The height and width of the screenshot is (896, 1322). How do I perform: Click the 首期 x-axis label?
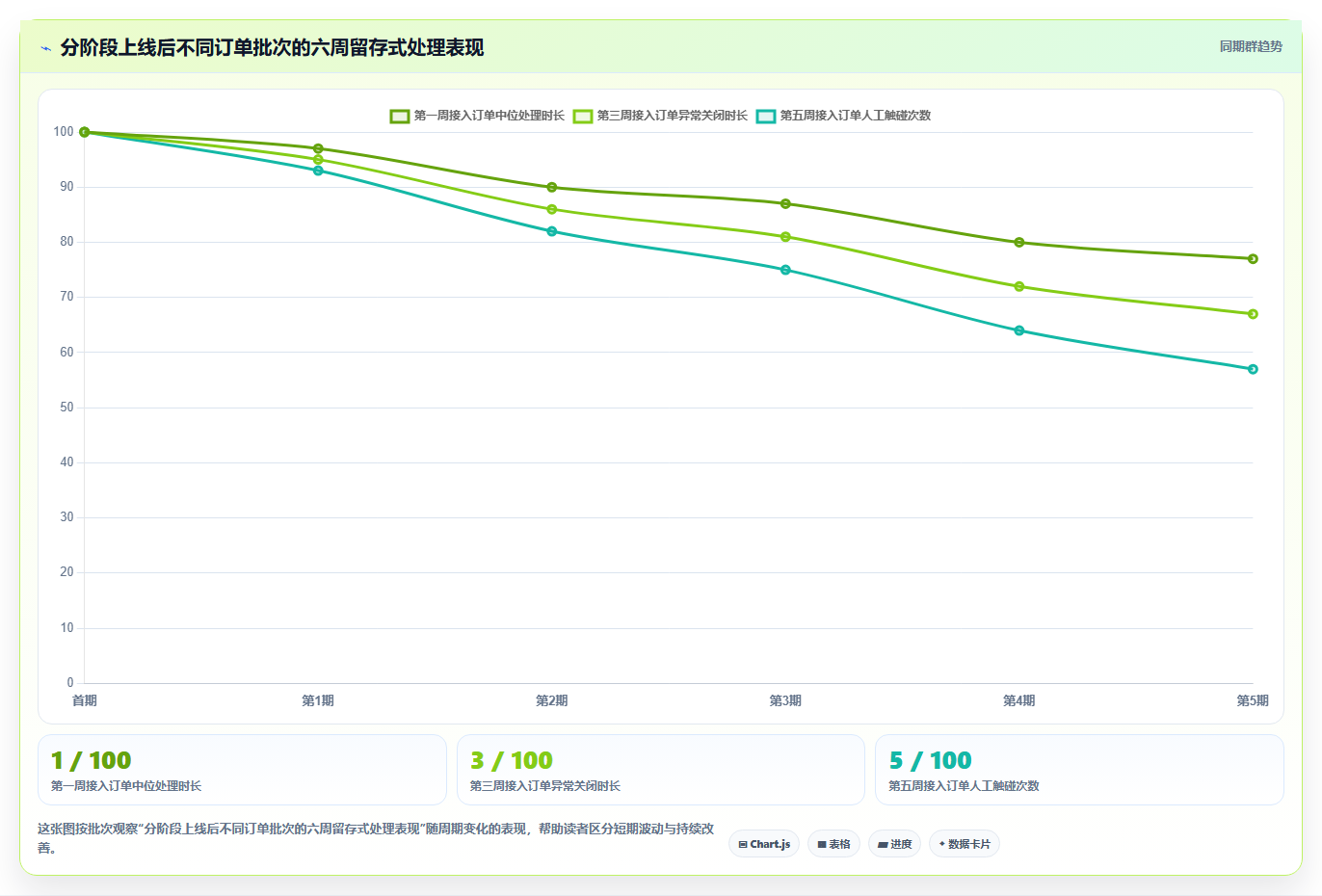click(x=85, y=700)
